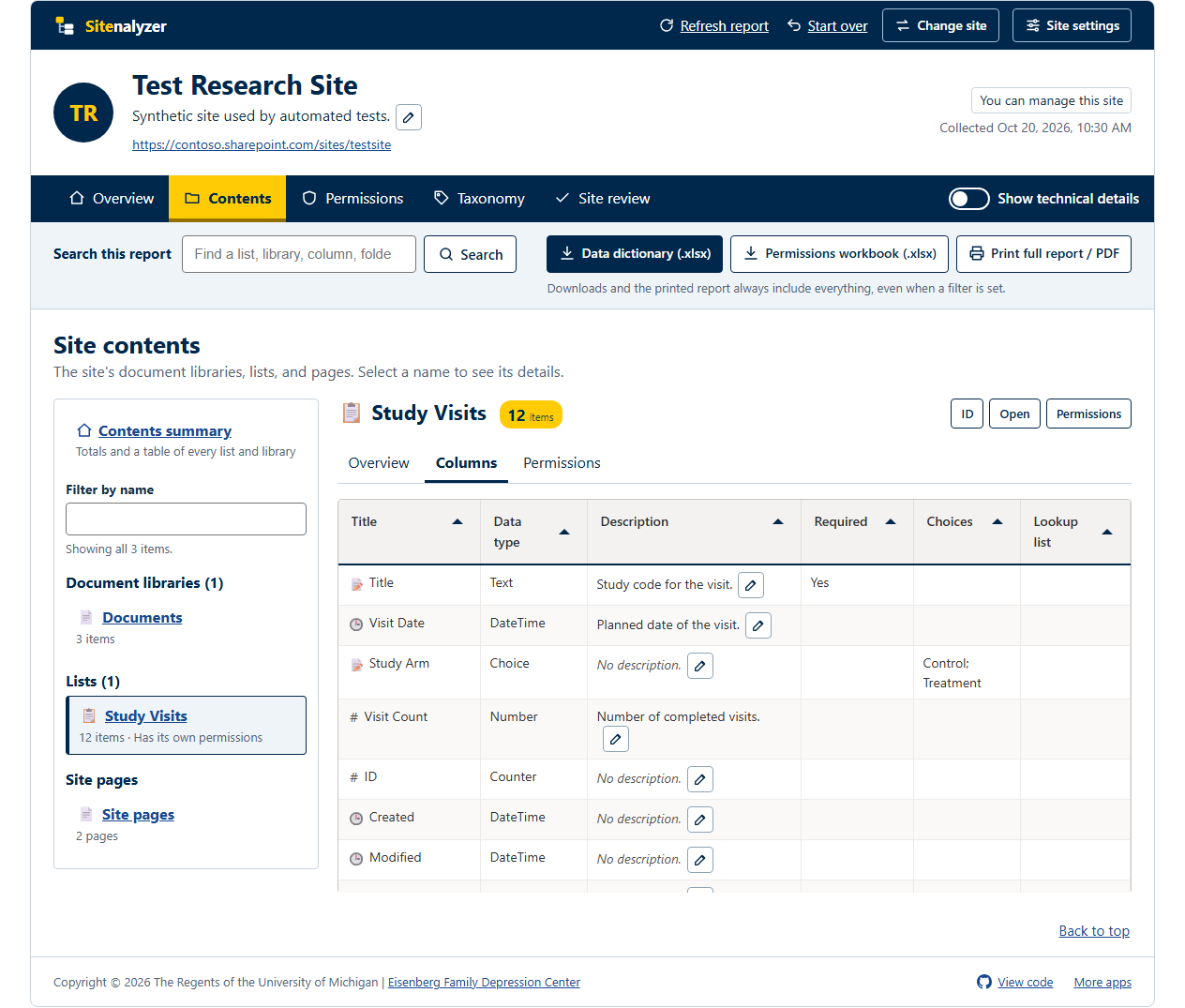Viewport: 1185px width, 1008px height.
Task: Select the Study Visits list link
Action: point(146,715)
